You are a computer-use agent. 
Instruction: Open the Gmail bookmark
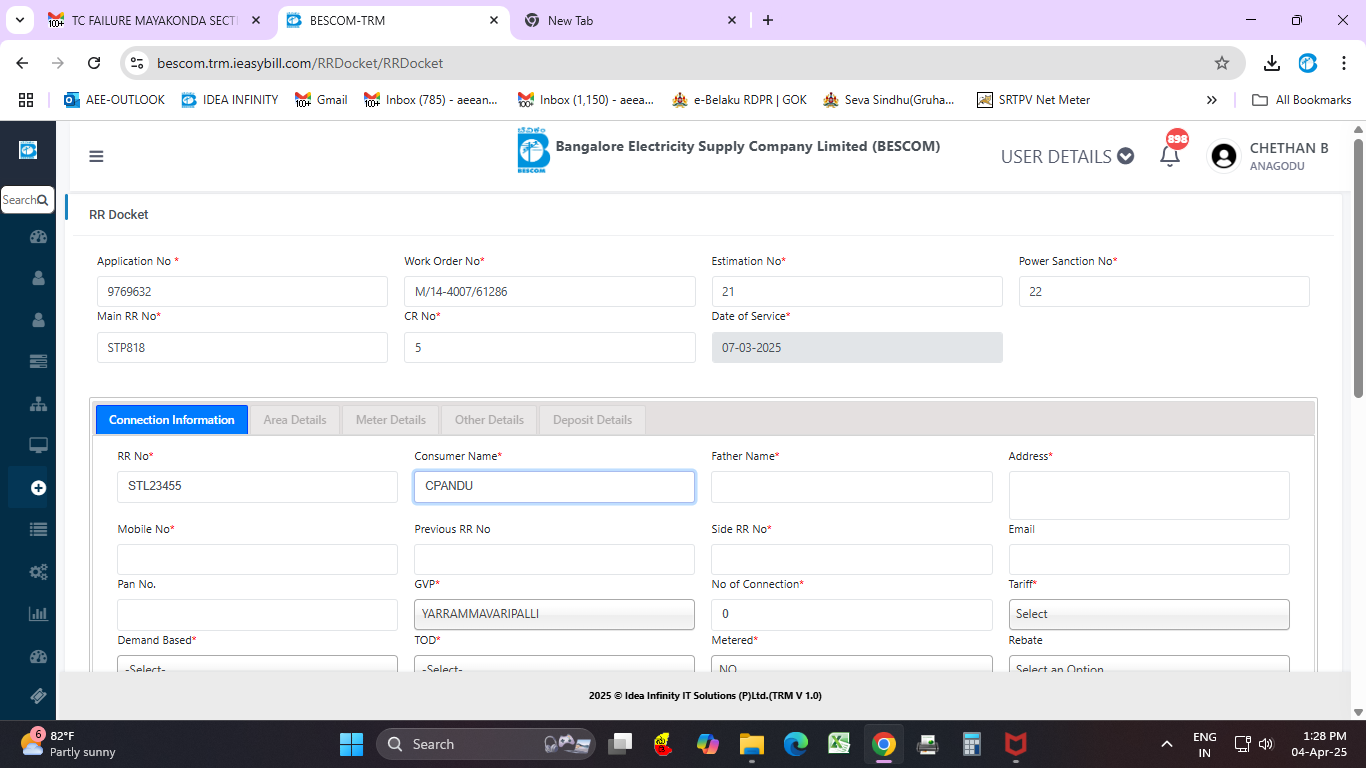321,100
